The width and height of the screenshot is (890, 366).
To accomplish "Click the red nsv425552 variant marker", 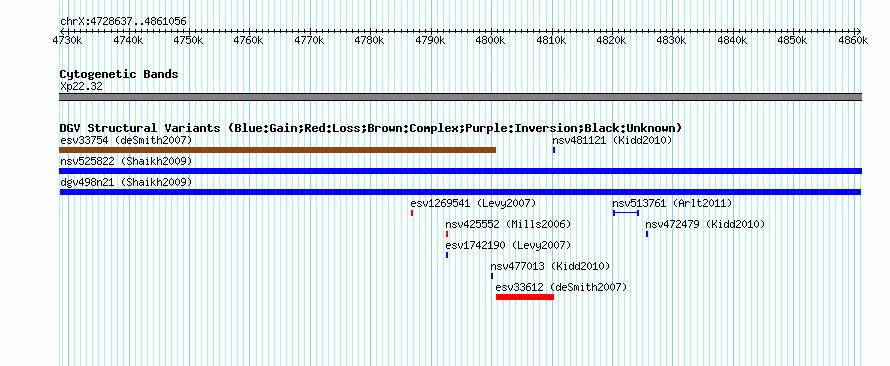I will pyautogui.click(x=447, y=234).
